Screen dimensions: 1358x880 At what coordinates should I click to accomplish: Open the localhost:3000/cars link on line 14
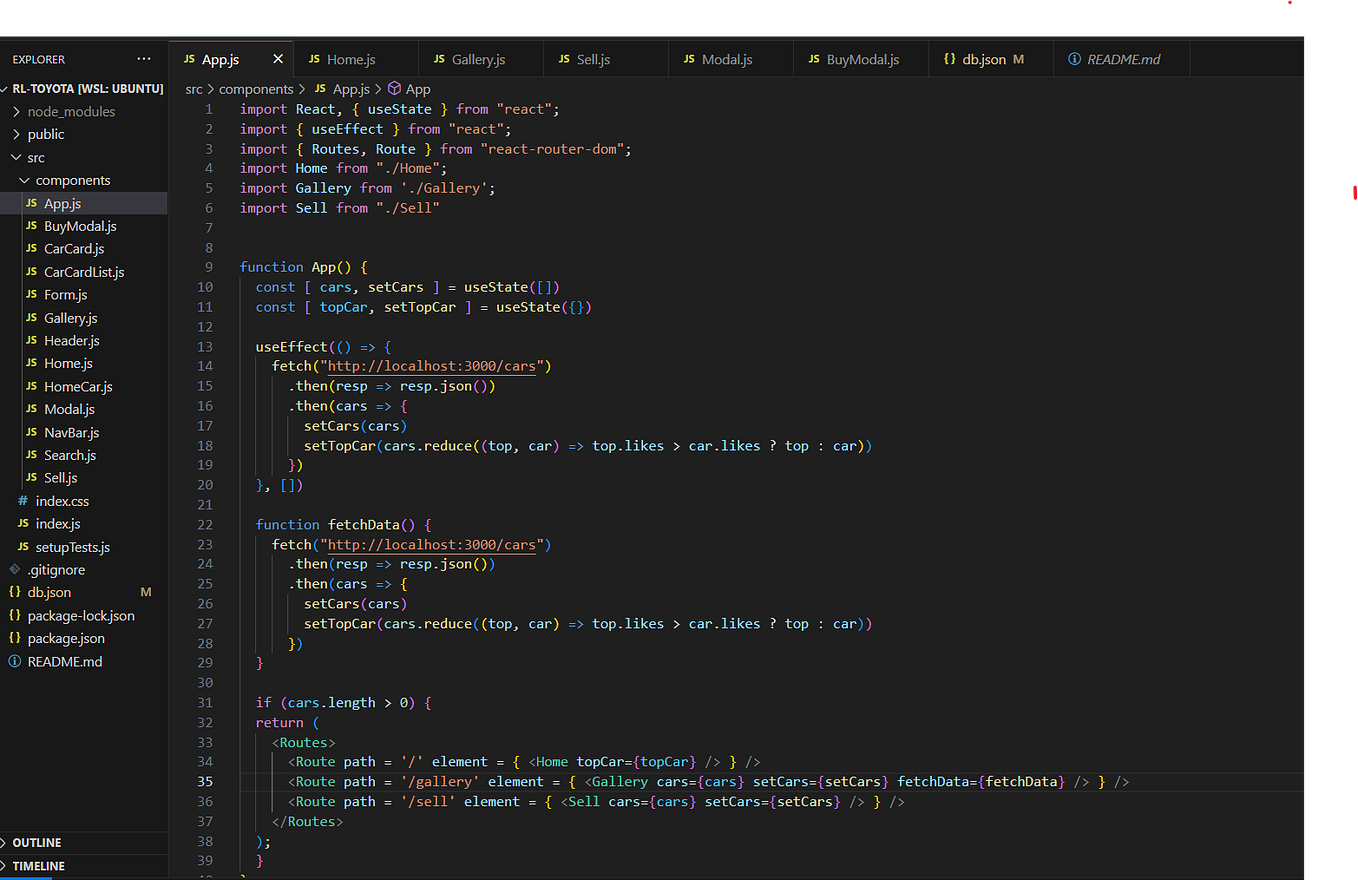[x=430, y=365]
